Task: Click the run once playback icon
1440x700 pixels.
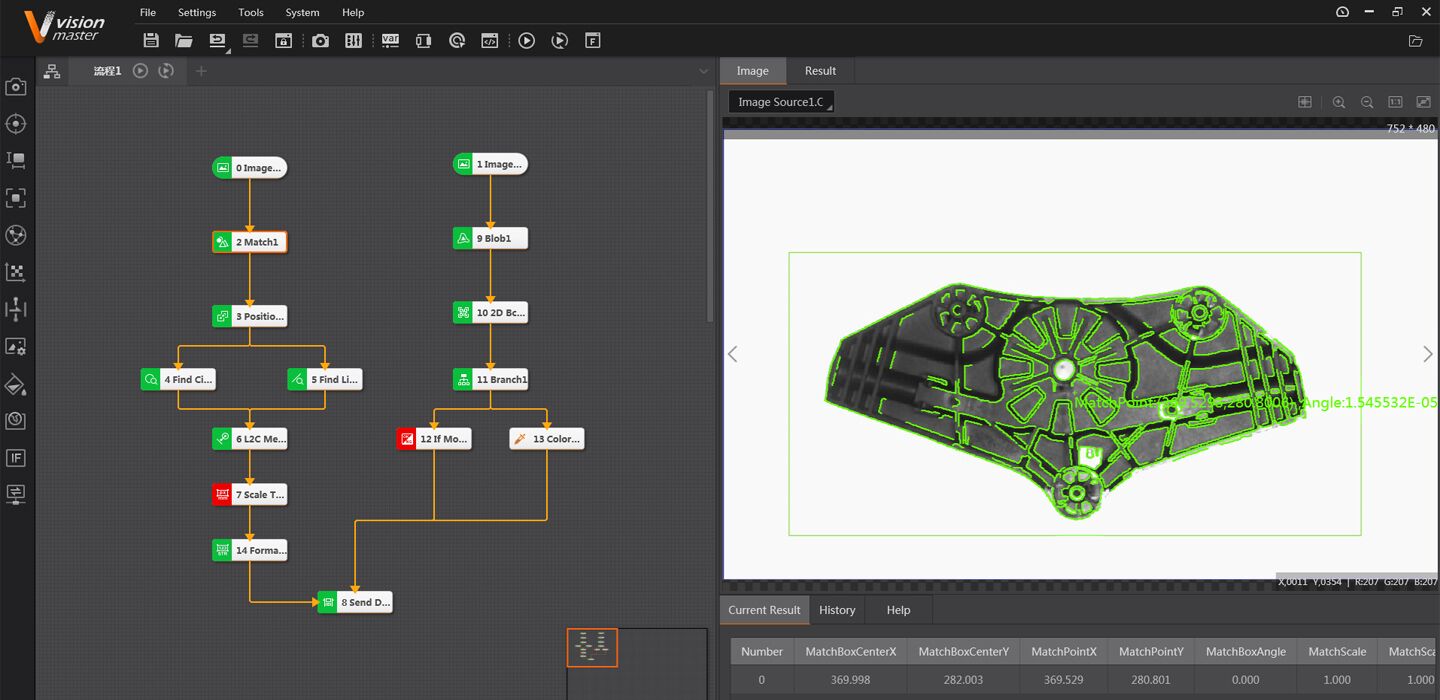Action: [x=527, y=40]
